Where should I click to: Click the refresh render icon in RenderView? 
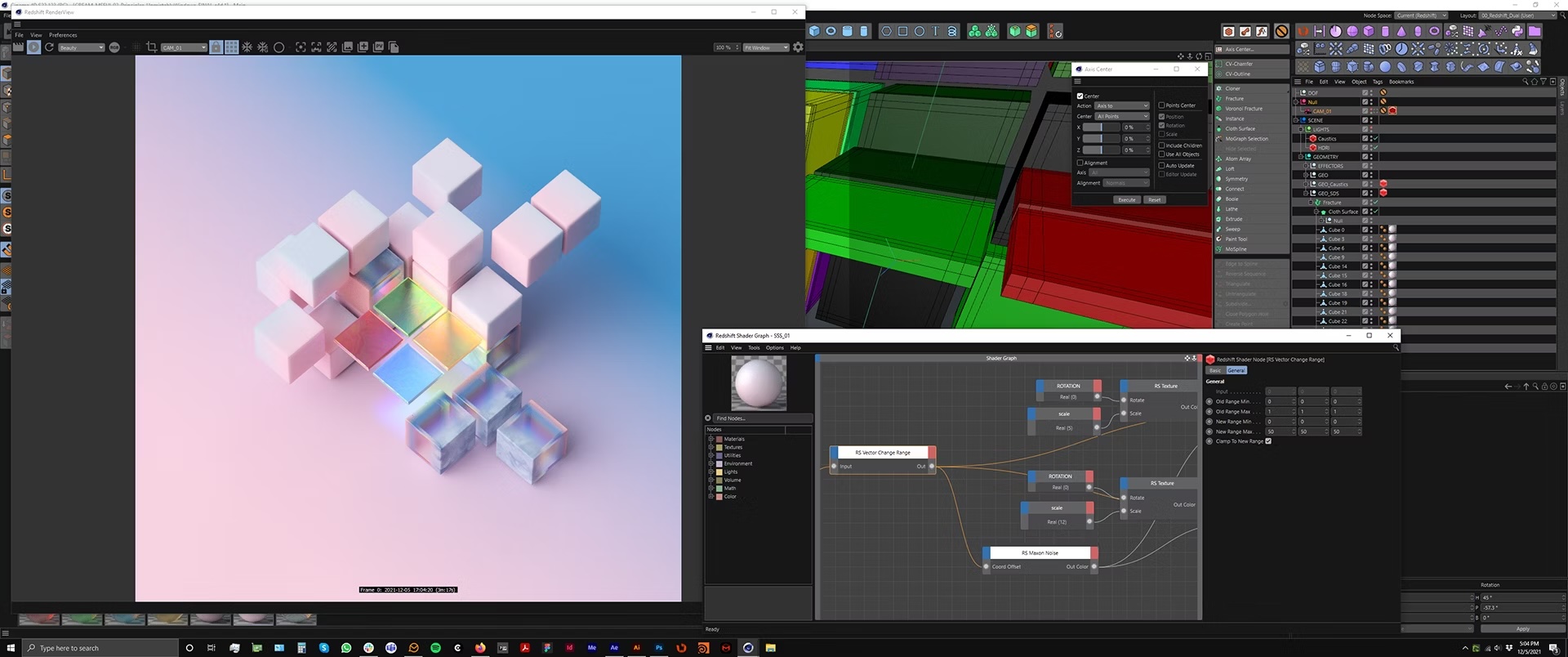[x=49, y=47]
